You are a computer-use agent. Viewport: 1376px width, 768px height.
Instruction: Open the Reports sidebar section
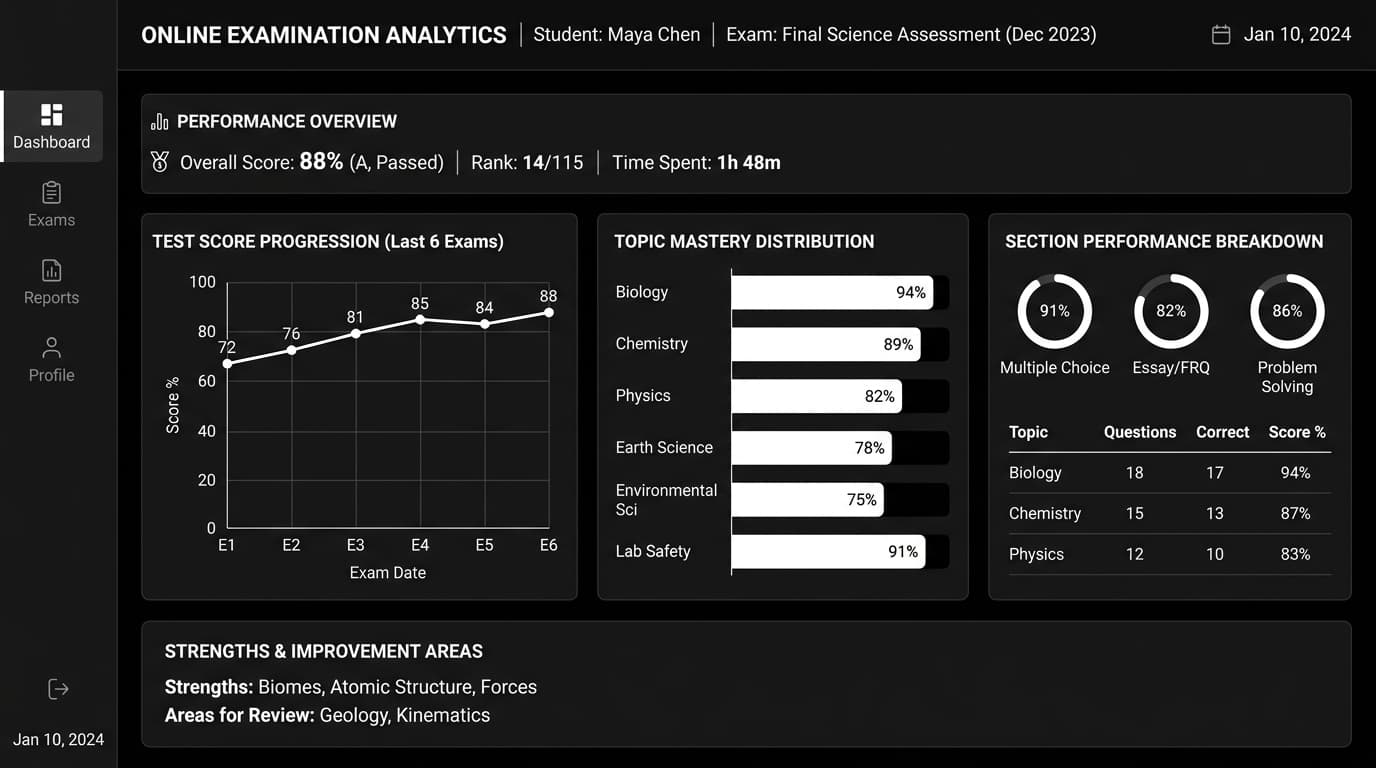pos(52,282)
